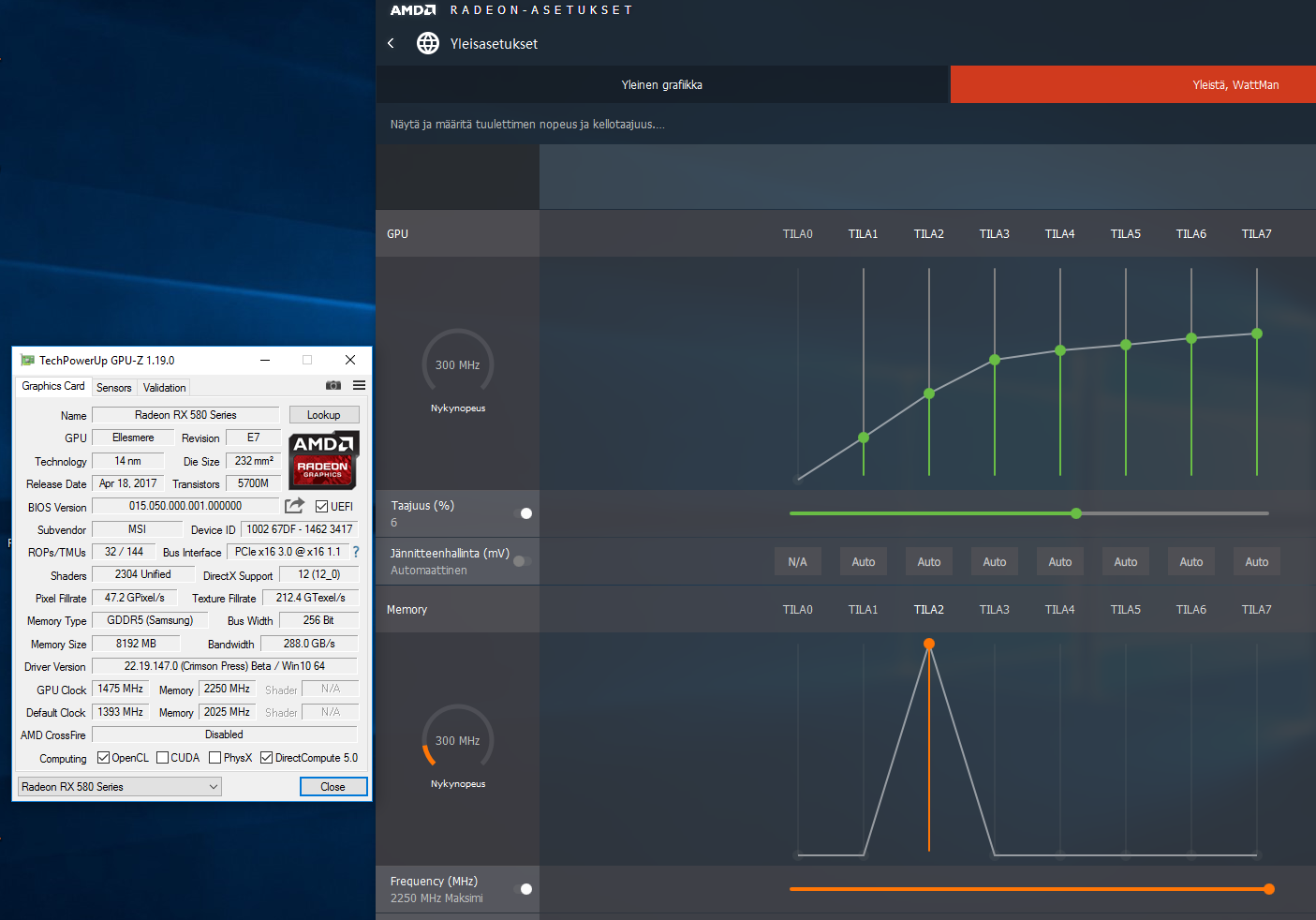Viewport: 1316px width, 920px height.
Task: Click the Memory TILA7 column header
Action: click(x=1257, y=610)
